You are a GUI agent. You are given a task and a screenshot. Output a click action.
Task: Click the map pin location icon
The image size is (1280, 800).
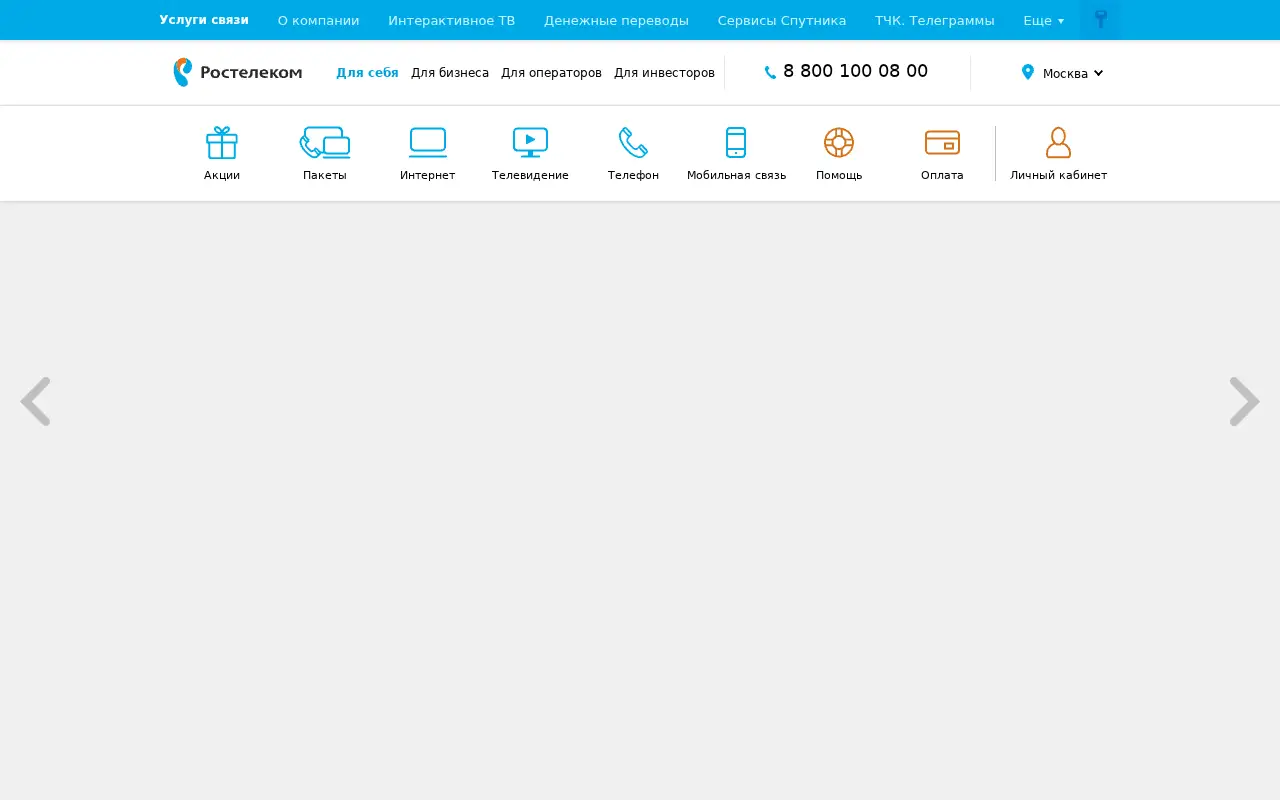click(1027, 72)
